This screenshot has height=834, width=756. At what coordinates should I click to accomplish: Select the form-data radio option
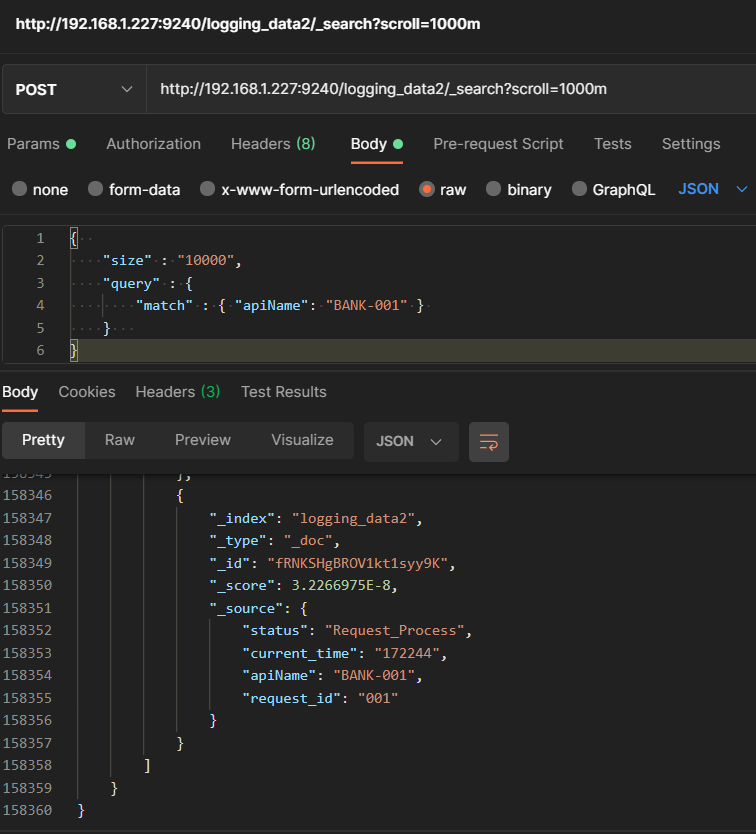(96, 189)
